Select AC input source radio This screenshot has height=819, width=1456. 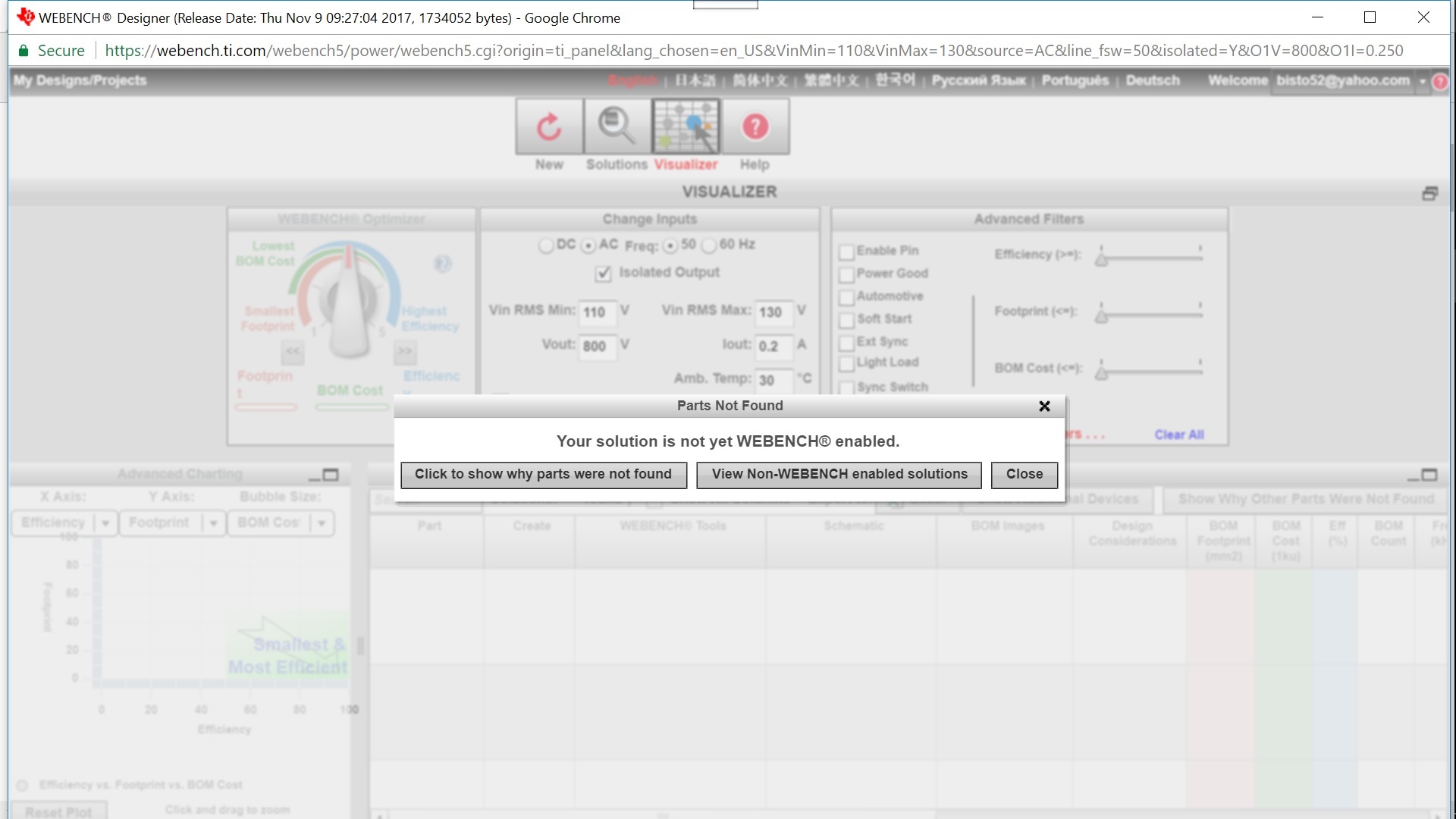click(x=588, y=246)
